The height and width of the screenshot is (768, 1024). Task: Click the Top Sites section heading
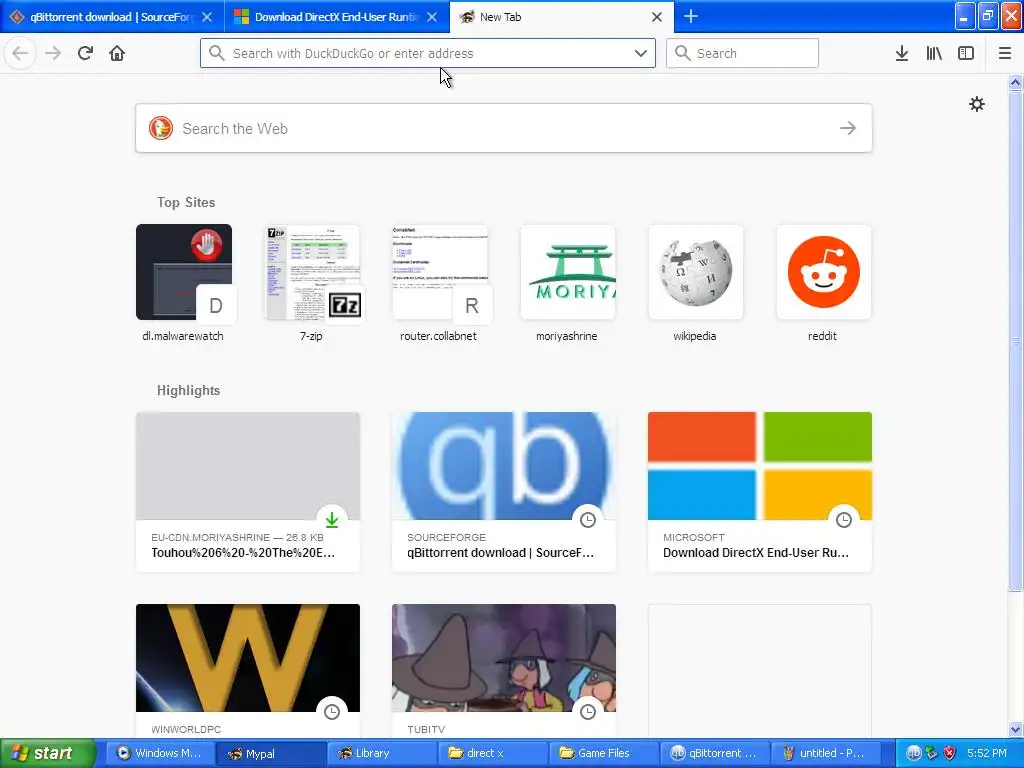[186, 202]
